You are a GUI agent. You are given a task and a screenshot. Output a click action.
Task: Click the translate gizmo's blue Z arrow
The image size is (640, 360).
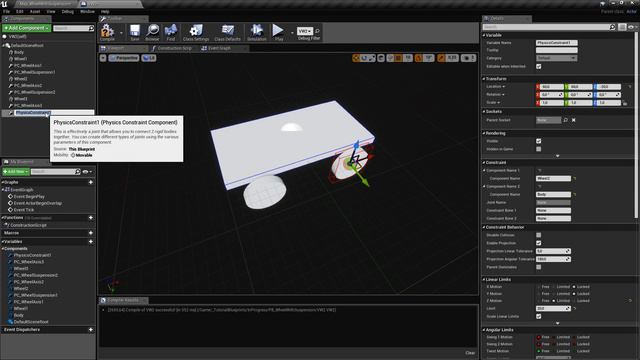point(356,145)
